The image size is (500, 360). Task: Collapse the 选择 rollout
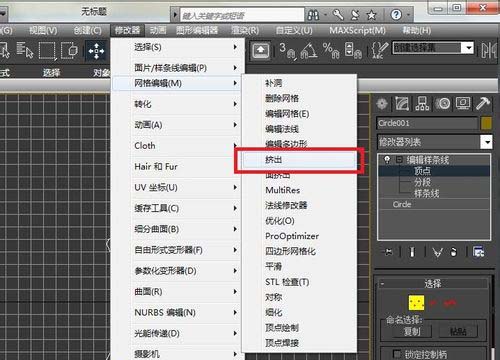[x=382, y=284]
